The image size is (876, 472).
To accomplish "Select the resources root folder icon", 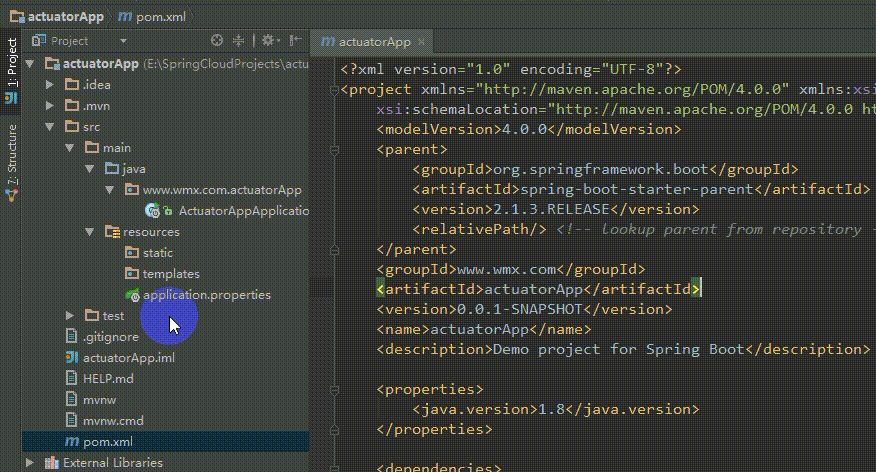I will pos(112,231).
